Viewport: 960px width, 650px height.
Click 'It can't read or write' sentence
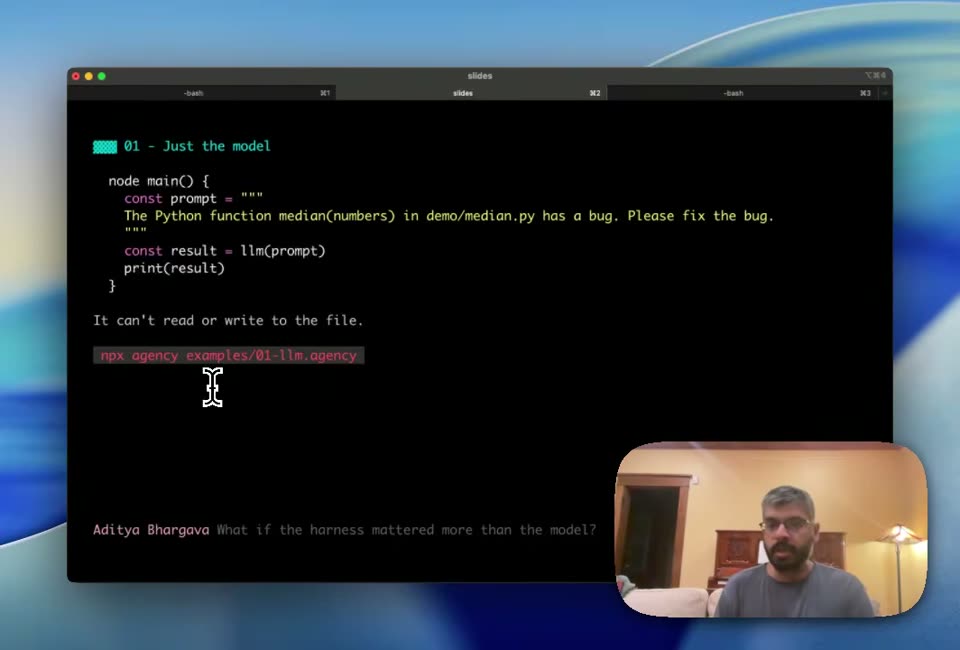[x=228, y=321]
